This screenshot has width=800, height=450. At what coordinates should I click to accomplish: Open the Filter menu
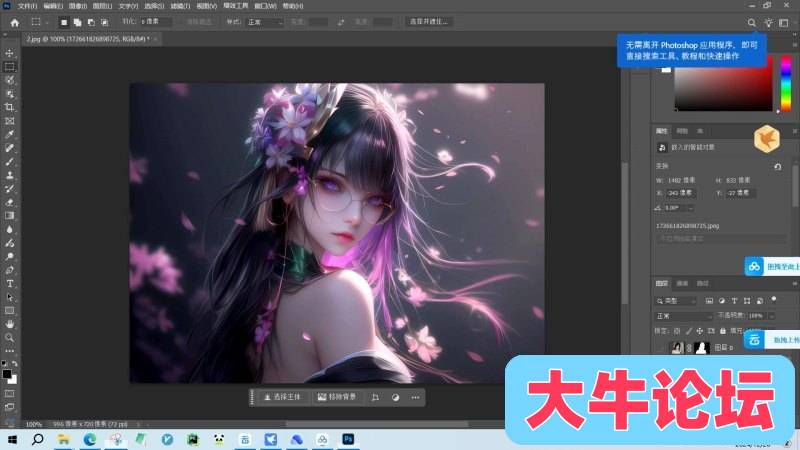click(180, 6)
